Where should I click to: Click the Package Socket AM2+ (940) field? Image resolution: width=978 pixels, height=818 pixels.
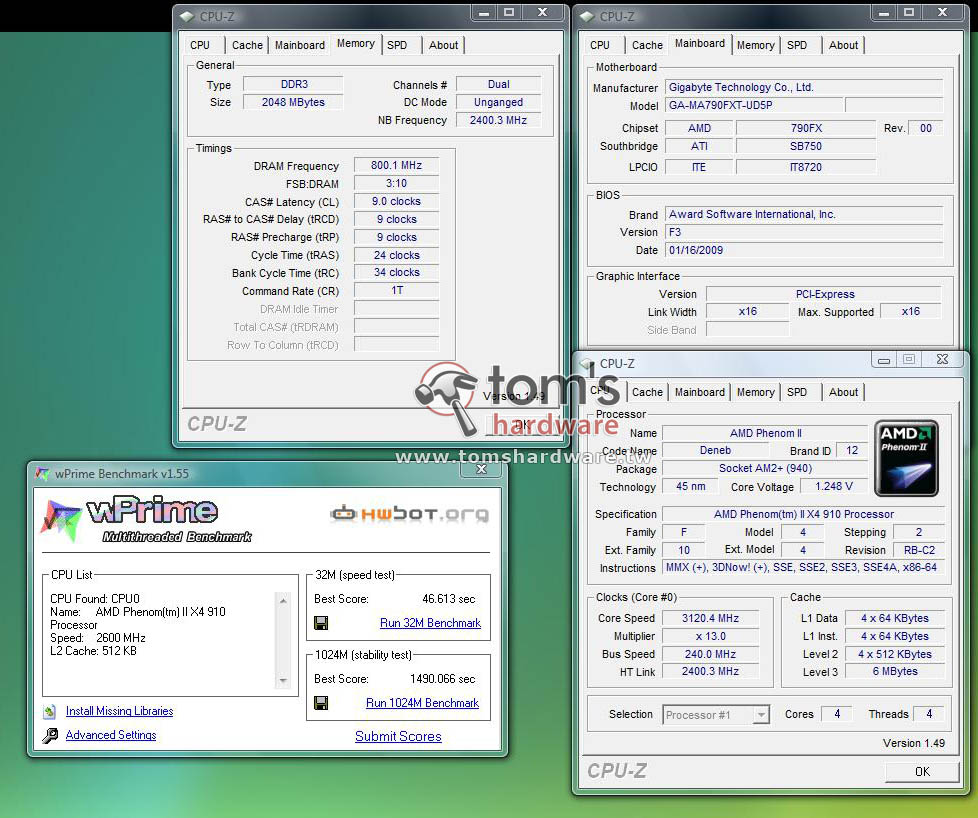(765, 468)
